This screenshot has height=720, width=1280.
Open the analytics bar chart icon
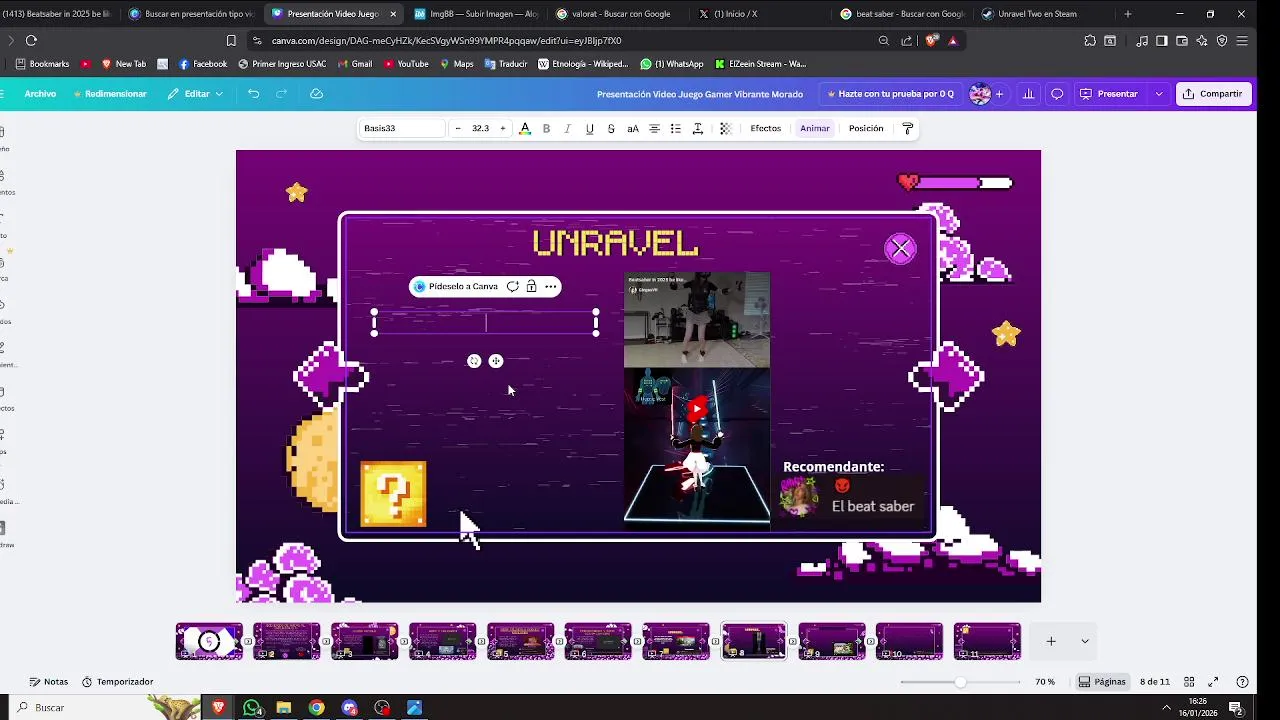[1028, 94]
